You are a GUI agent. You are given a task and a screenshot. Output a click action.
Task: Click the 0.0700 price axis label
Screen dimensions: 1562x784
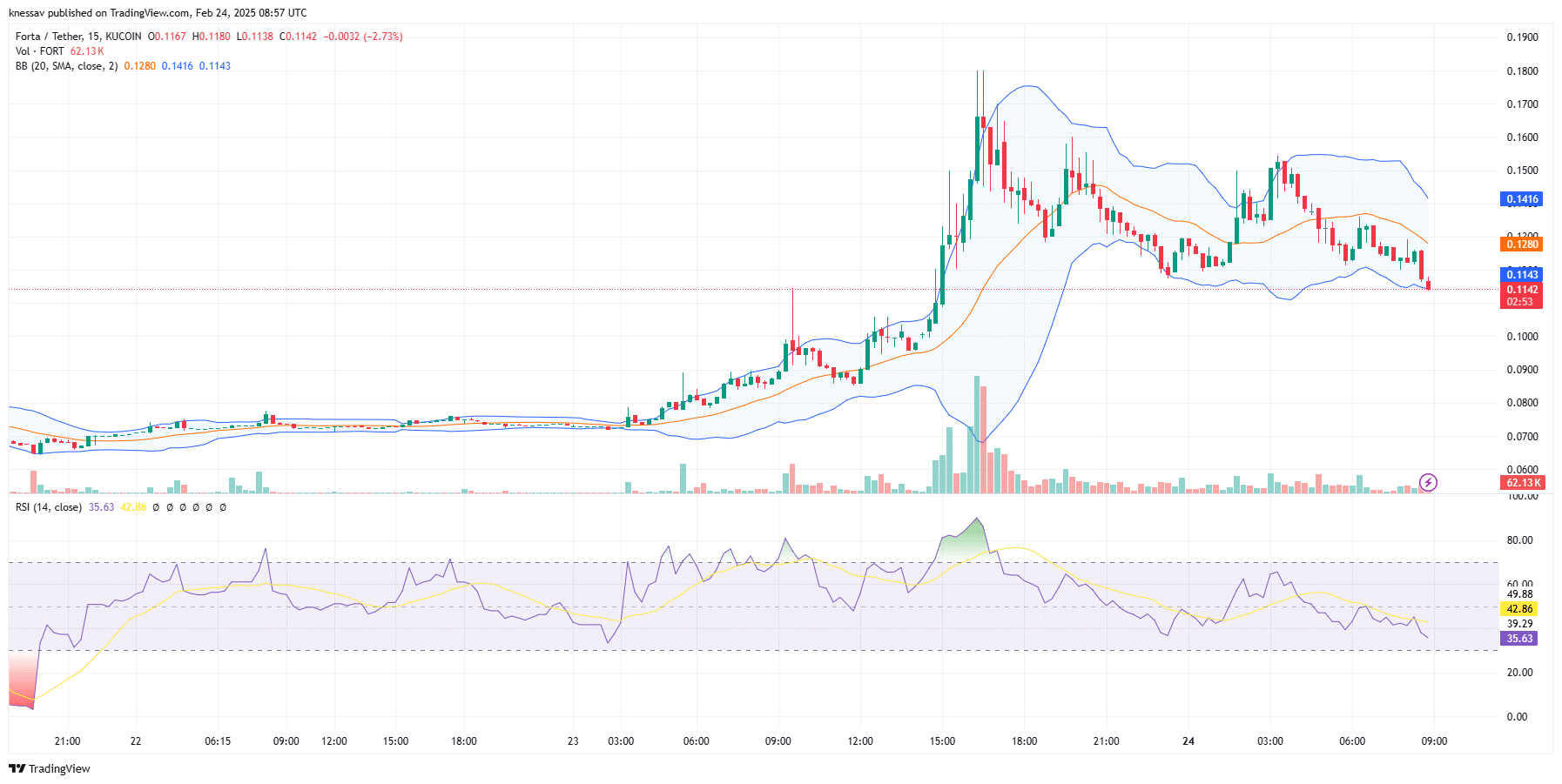(x=1523, y=437)
